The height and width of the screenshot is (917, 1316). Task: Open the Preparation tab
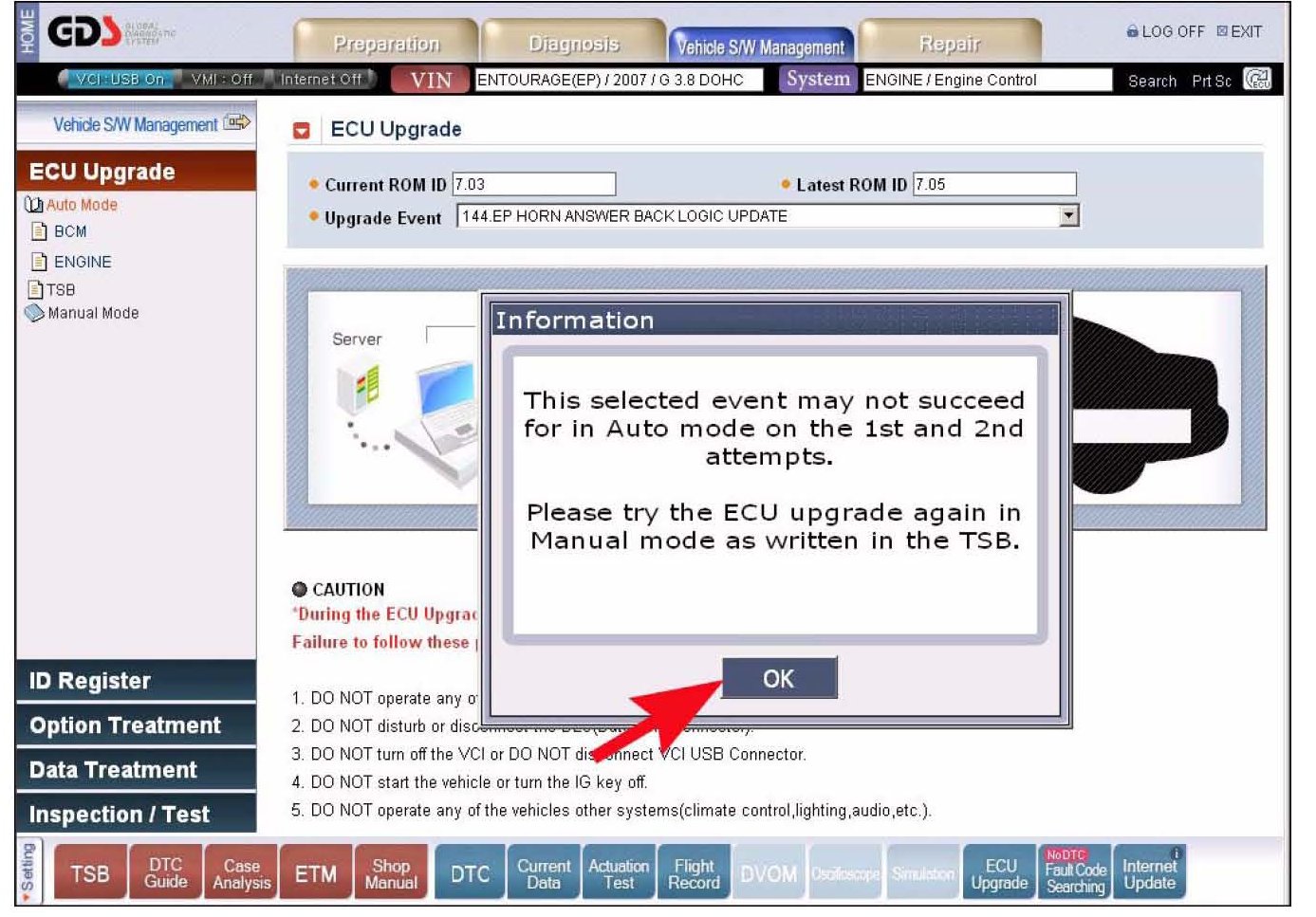point(386,44)
